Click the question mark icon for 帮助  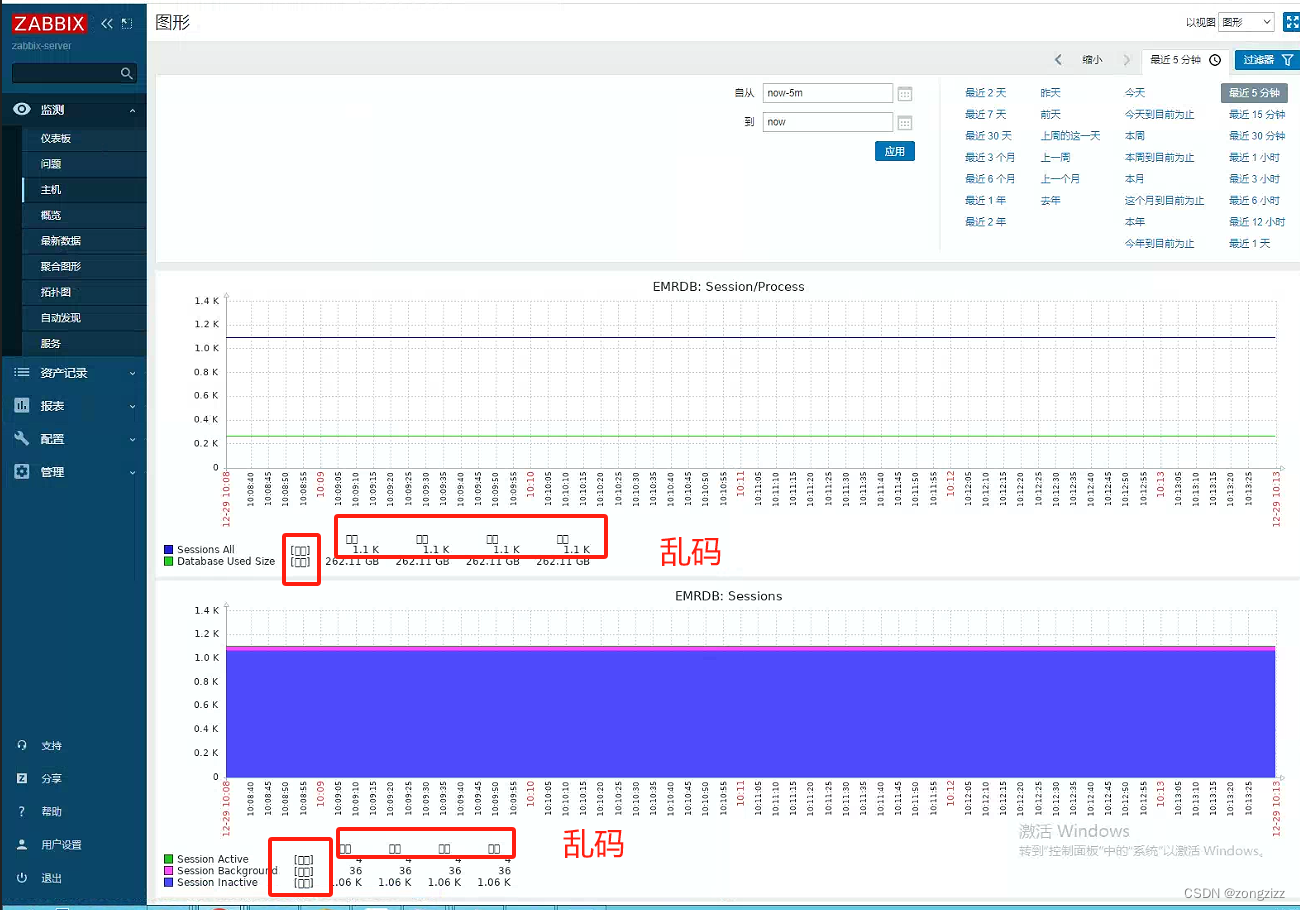(x=22, y=812)
